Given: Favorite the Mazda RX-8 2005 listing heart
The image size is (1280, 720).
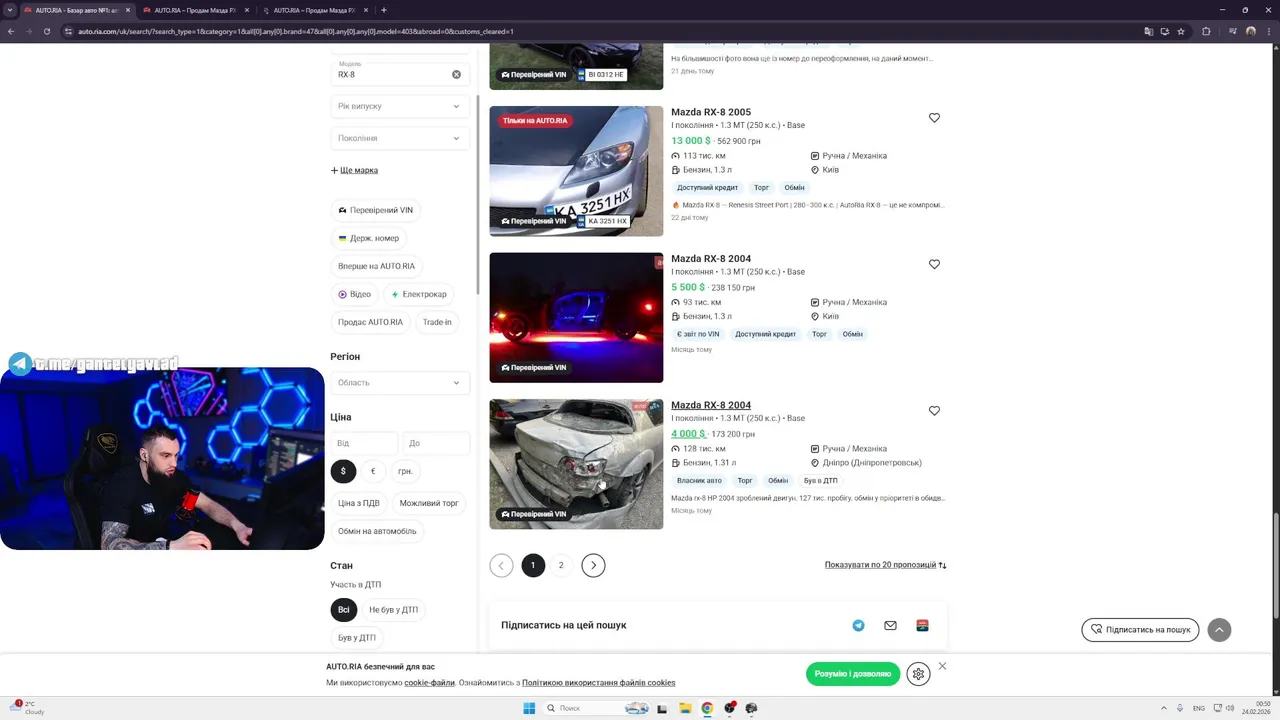Looking at the screenshot, I should pyautogui.click(x=934, y=118).
